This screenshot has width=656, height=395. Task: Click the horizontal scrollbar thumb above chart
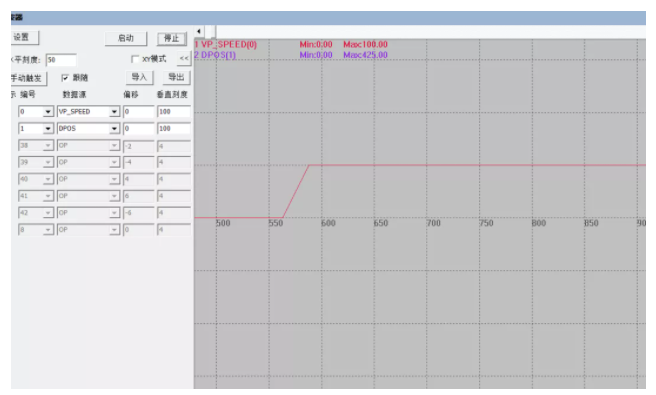point(210,31)
